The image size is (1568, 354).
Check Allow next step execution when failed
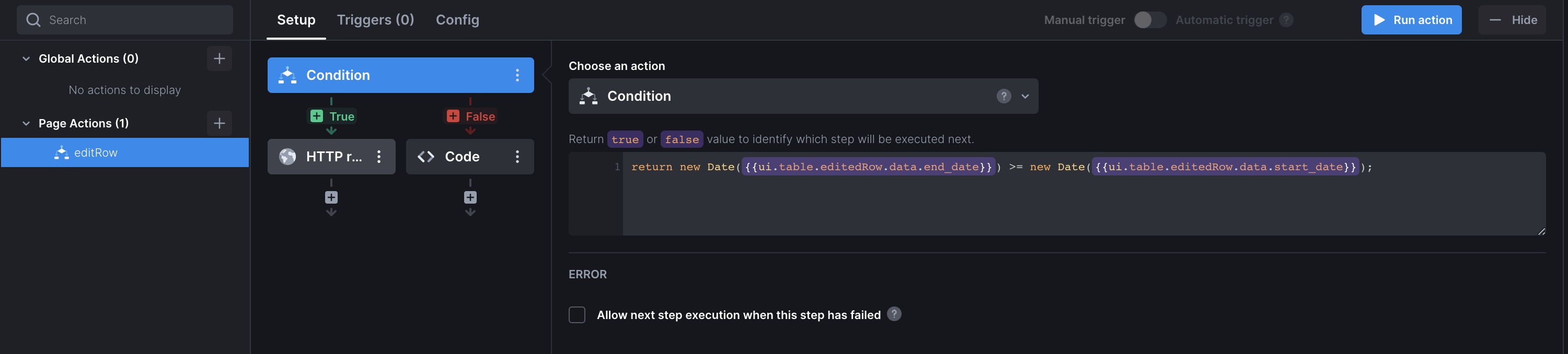(577, 315)
